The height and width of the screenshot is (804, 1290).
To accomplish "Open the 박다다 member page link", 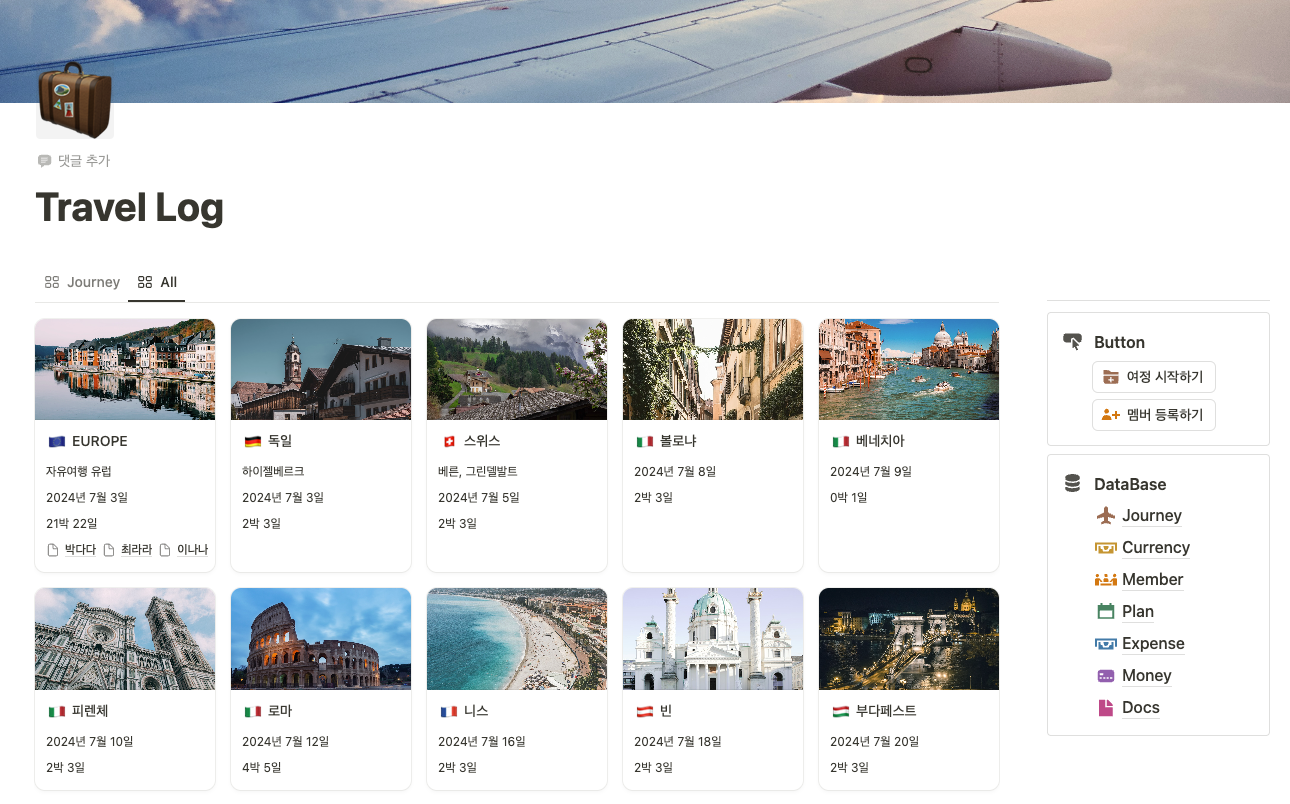I will 80,550.
